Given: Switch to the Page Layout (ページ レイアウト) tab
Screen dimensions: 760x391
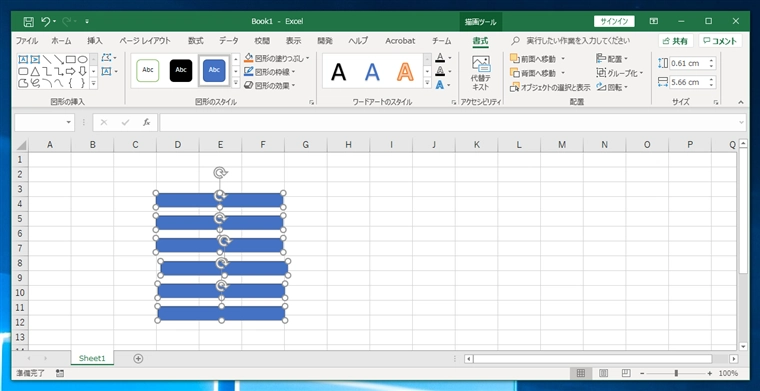Looking at the screenshot, I should [145, 41].
